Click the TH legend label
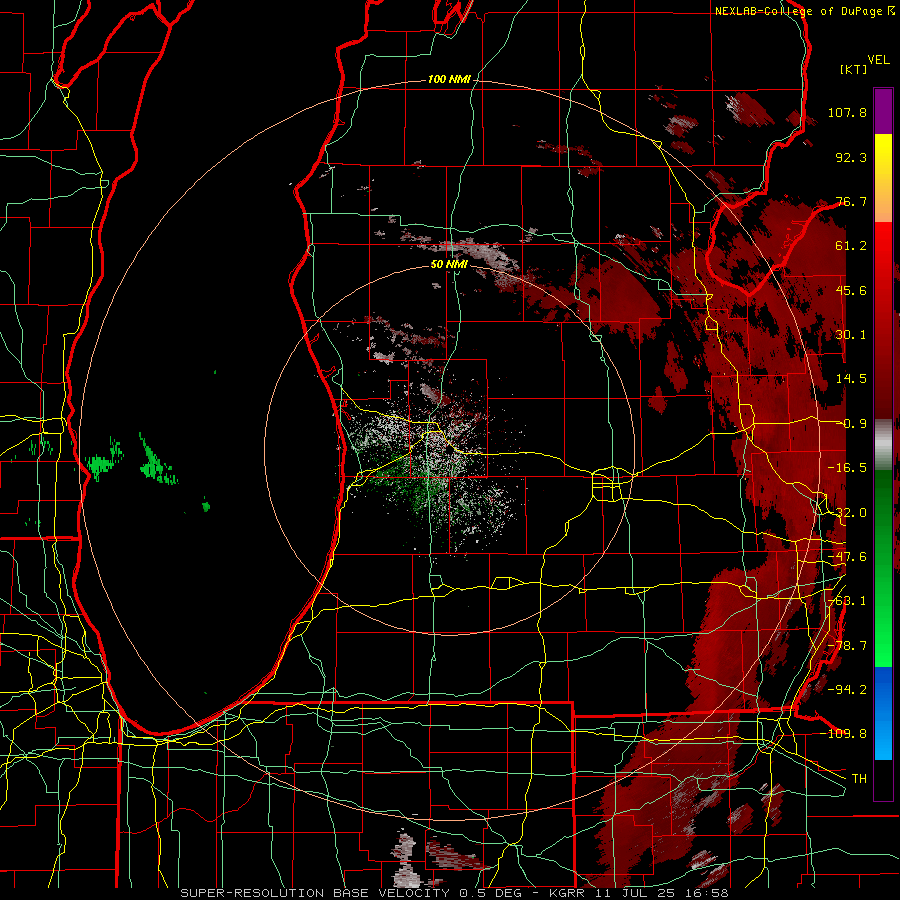Viewport: 900px width, 900px height. click(x=859, y=779)
